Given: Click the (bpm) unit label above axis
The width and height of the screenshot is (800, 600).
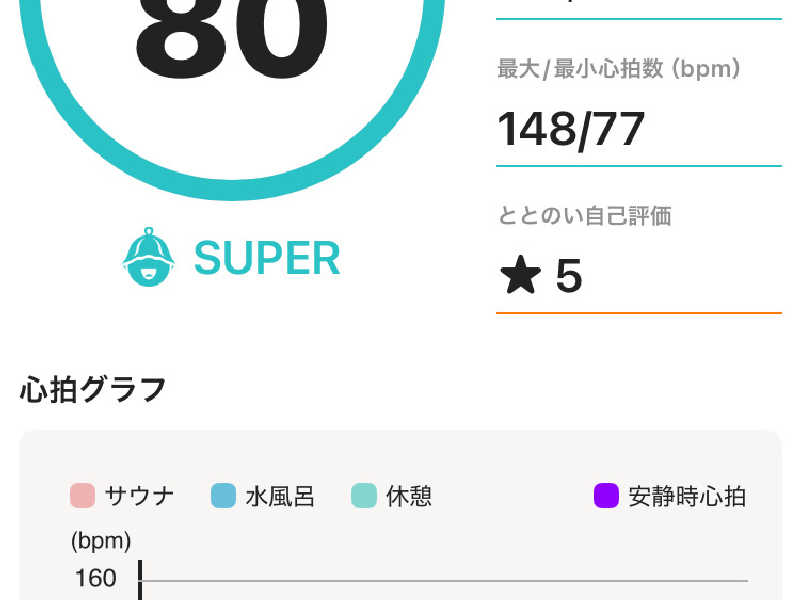Looking at the screenshot, I should pyautogui.click(x=101, y=541).
